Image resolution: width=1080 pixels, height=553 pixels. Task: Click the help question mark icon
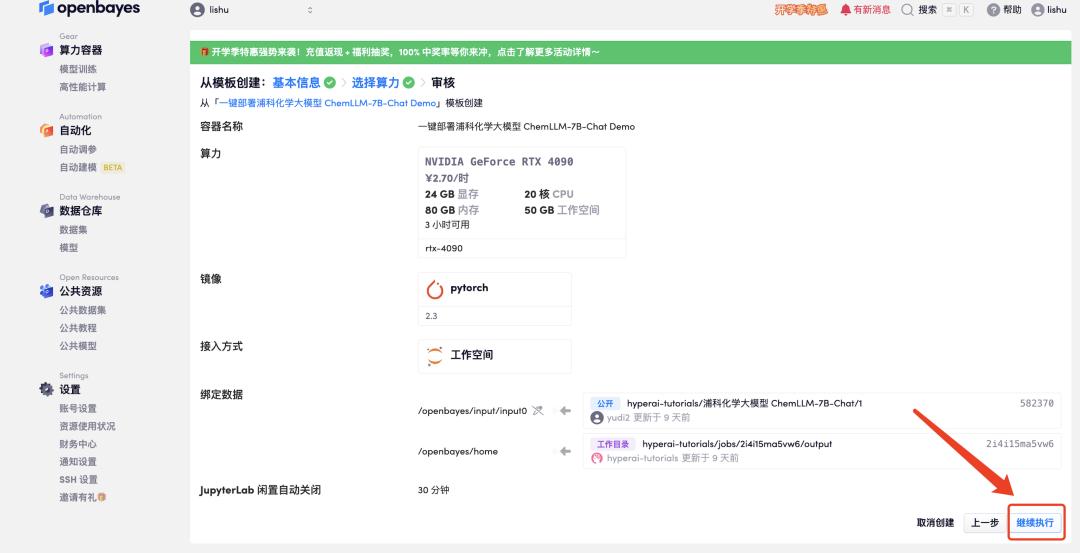click(993, 10)
